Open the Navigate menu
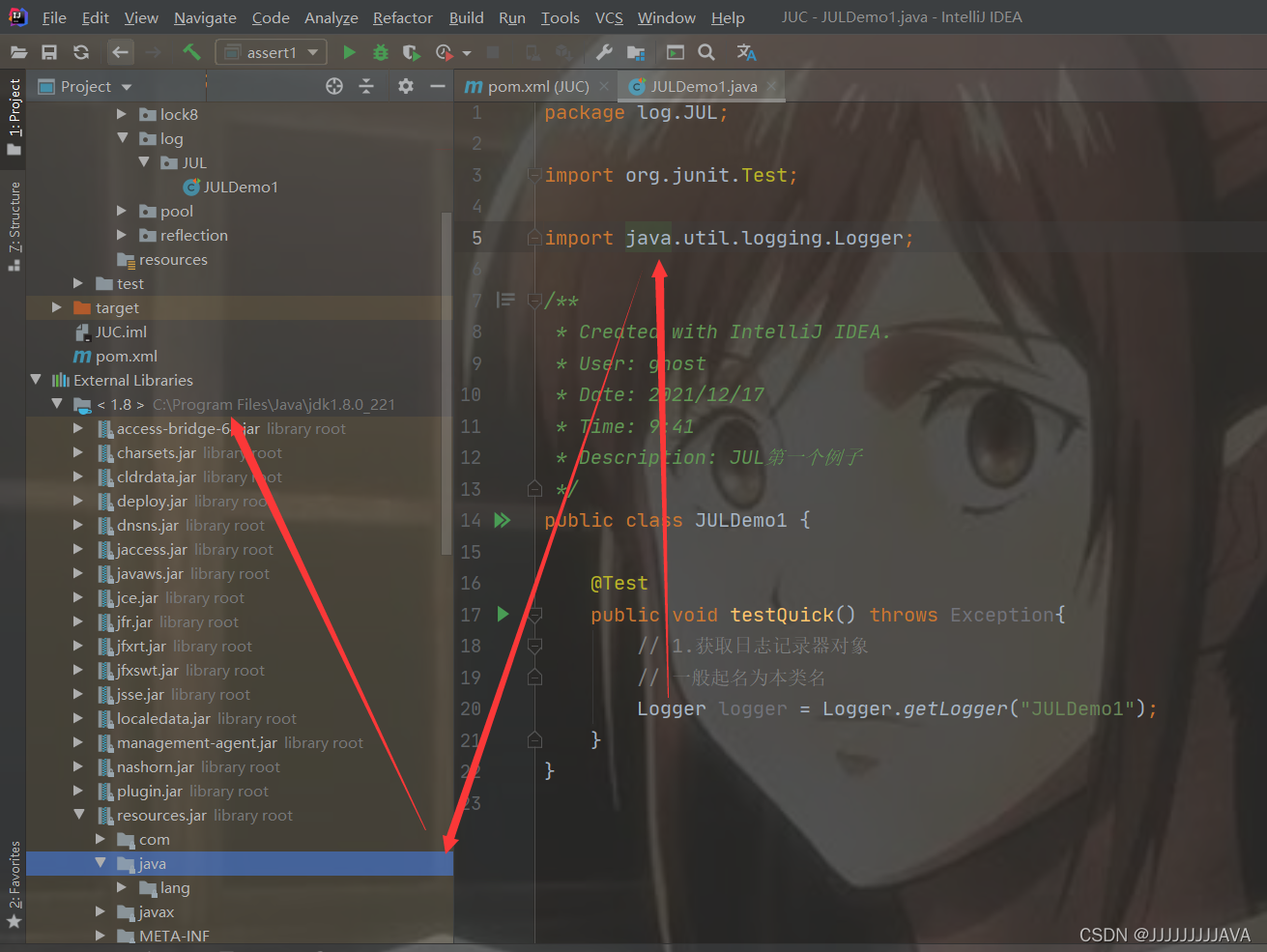Screen dimensions: 1267x952 coord(205,17)
